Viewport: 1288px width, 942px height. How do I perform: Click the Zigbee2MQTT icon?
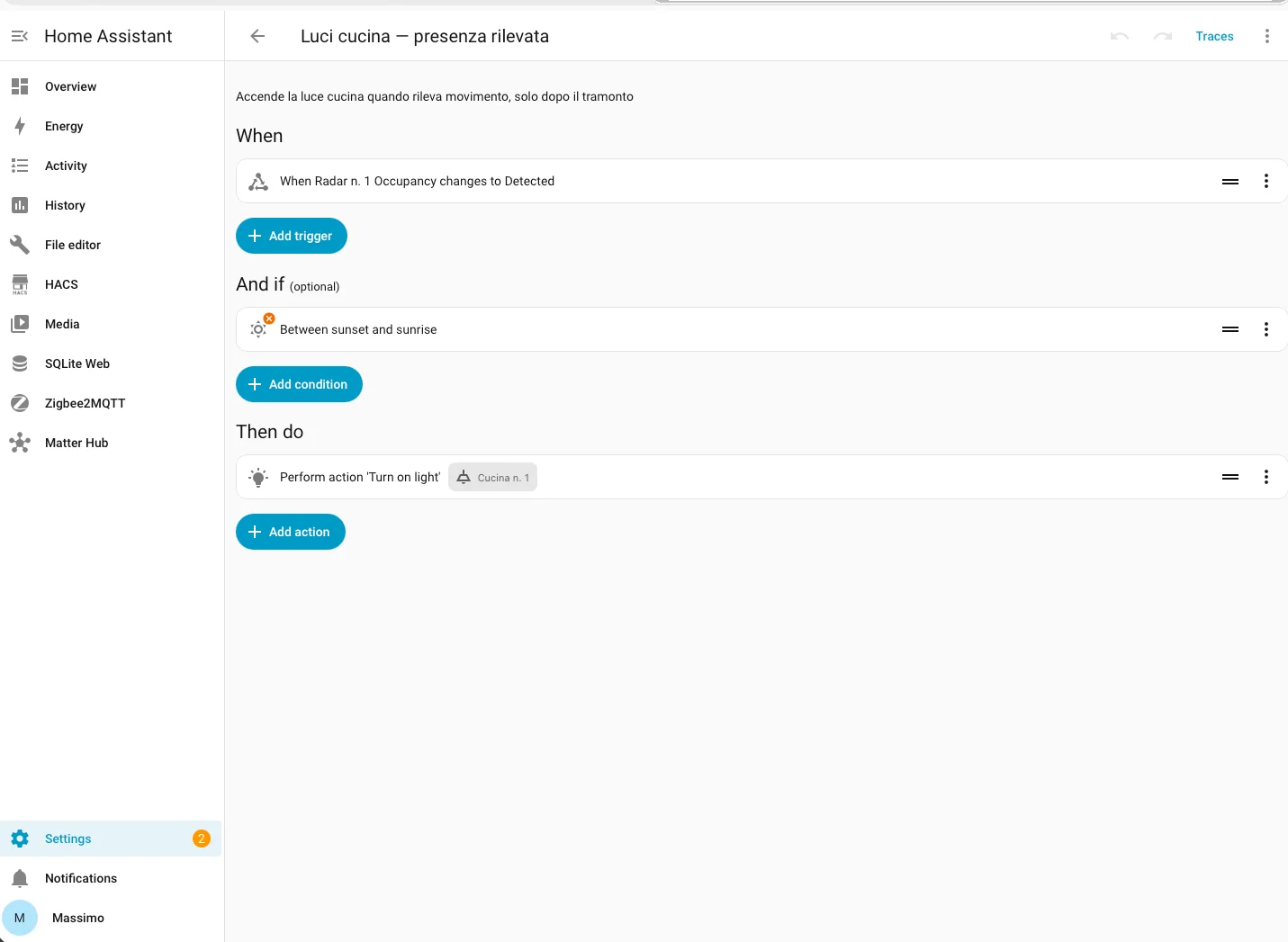(x=20, y=403)
